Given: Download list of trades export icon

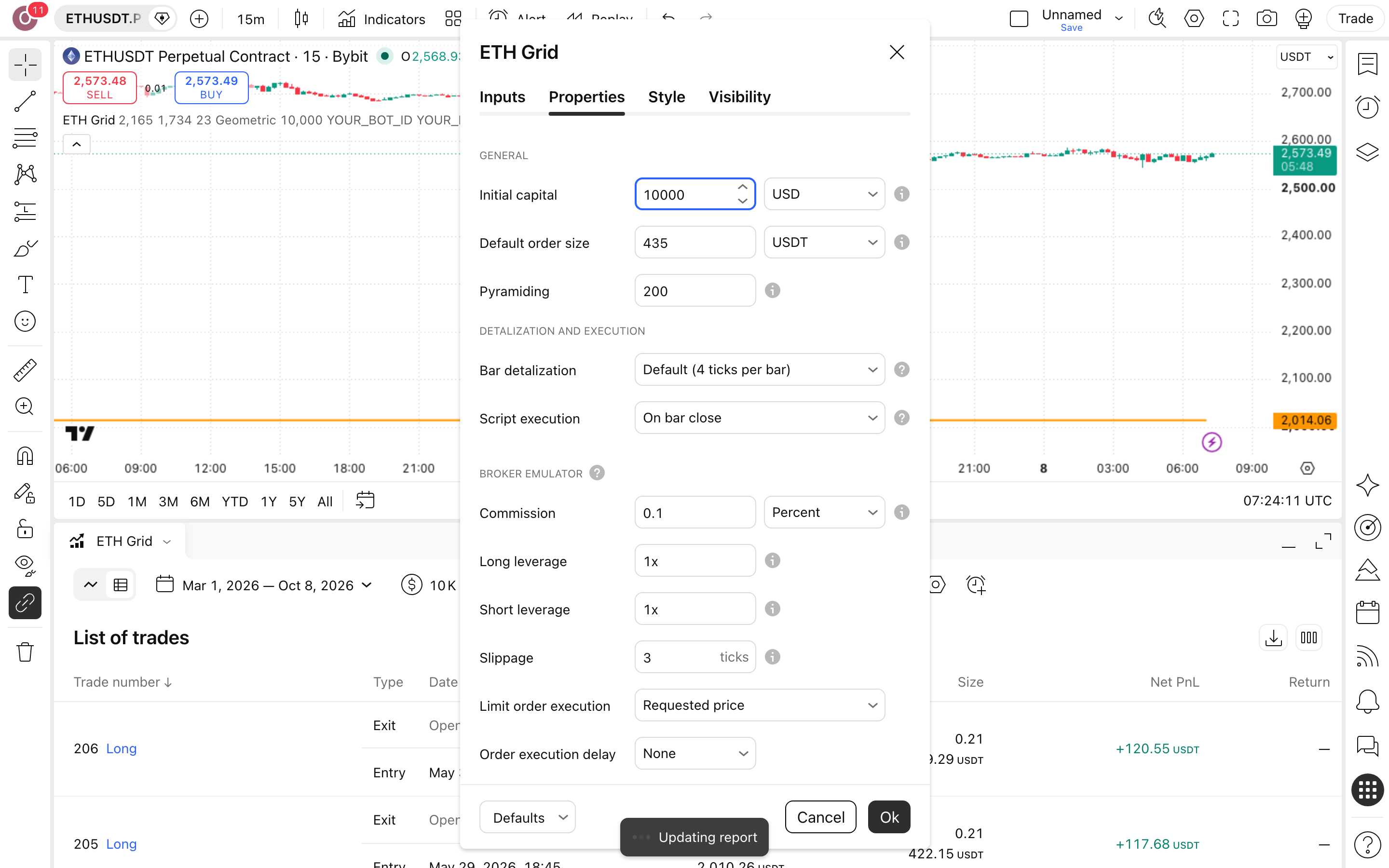Looking at the screenshot, I should tap(1274, 638).
